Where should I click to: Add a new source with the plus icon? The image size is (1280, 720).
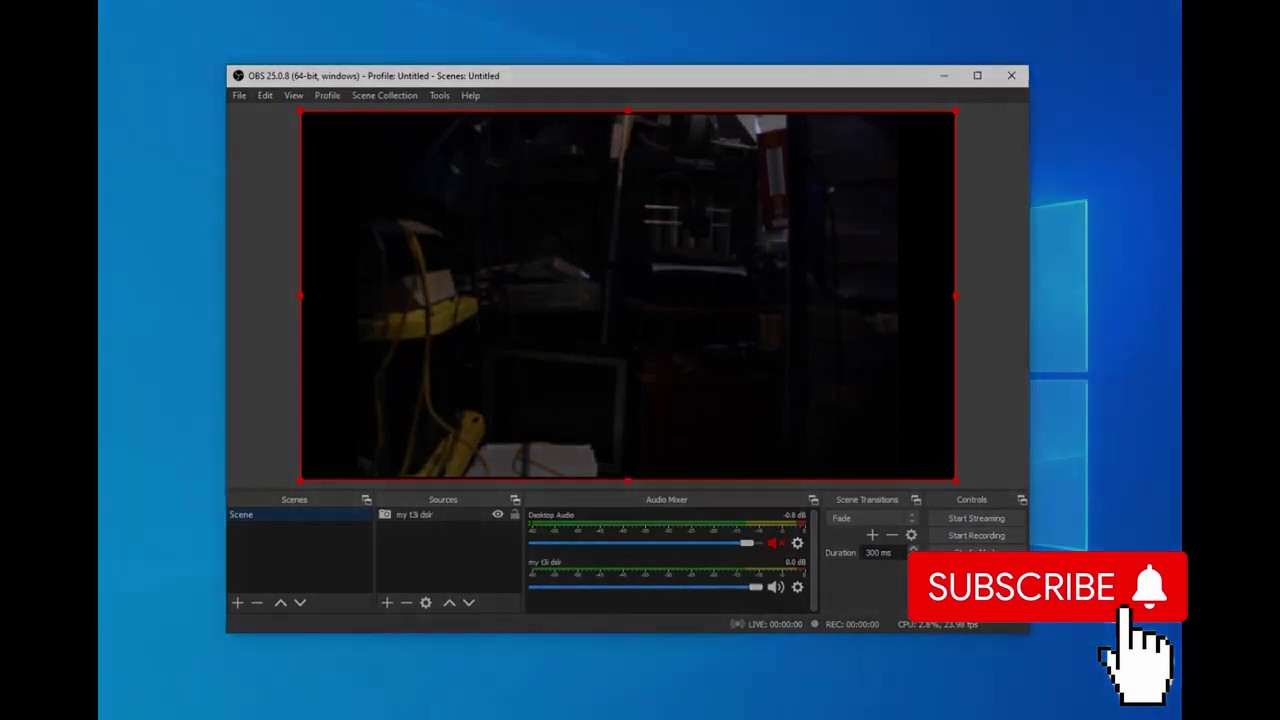click(387, 603)
